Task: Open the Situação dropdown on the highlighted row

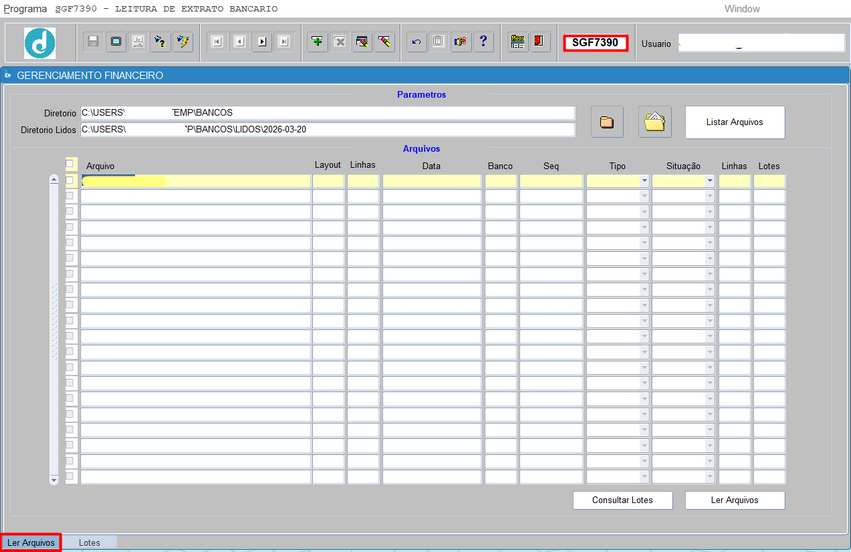Action: (x=710, y=181)
